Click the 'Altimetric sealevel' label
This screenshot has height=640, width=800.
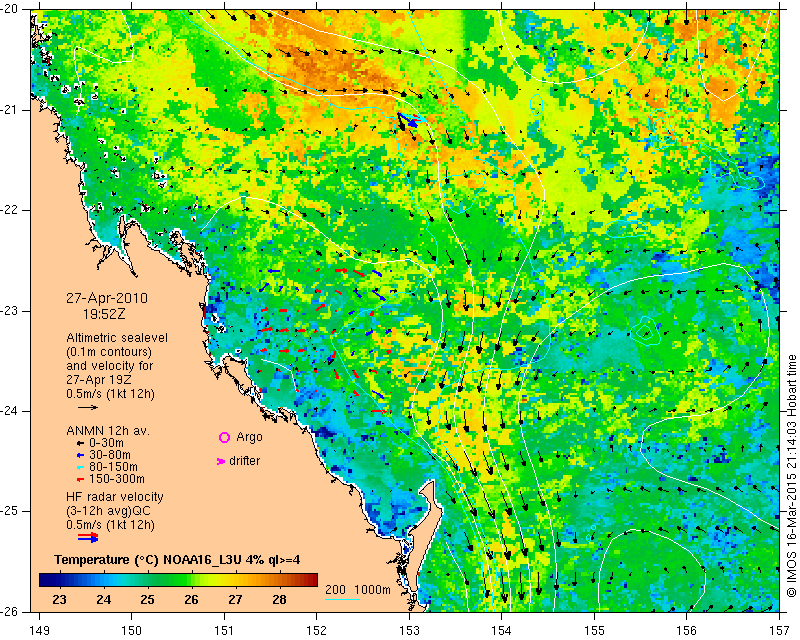117,338
